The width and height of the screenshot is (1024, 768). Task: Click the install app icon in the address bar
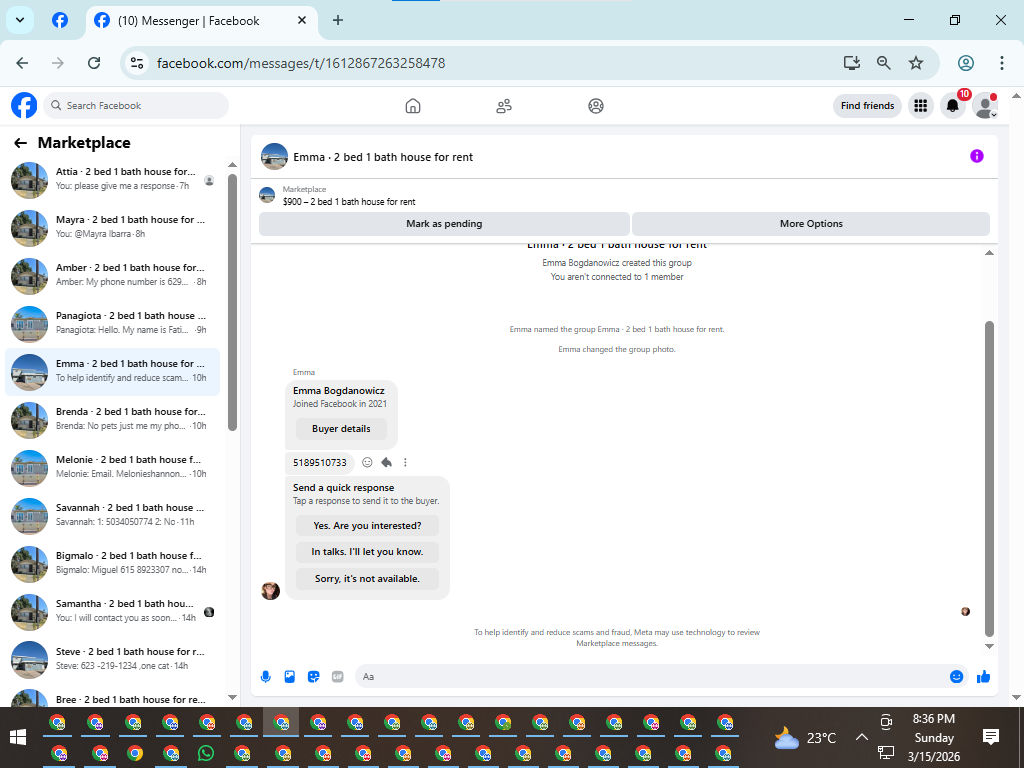tap(852, 63)
